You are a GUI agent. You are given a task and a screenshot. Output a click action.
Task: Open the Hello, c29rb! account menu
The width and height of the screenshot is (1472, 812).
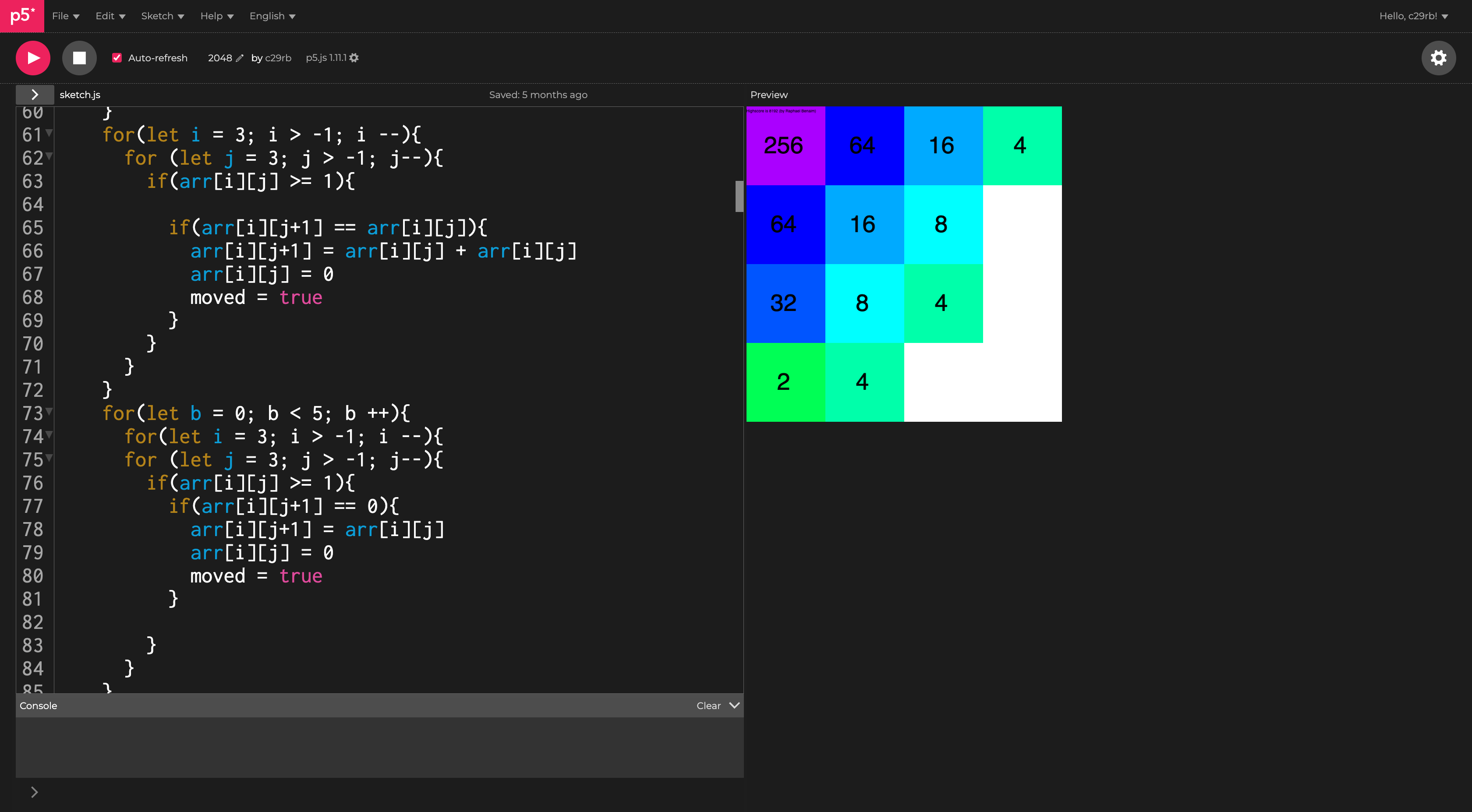pyautogui.click(x=1413, y=16)
